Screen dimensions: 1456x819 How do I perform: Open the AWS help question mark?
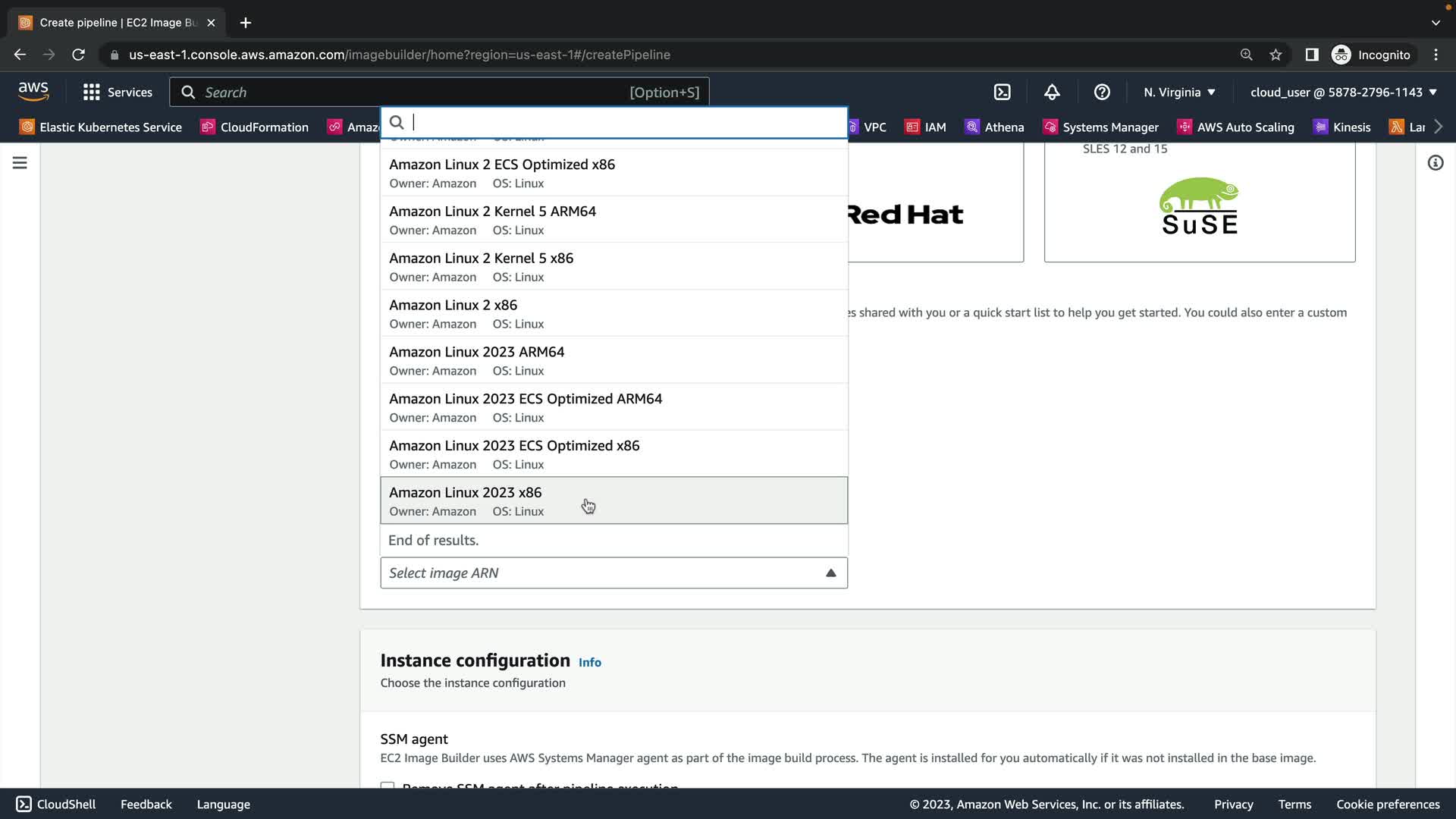pyautogui.click(x=1102, y=92)
